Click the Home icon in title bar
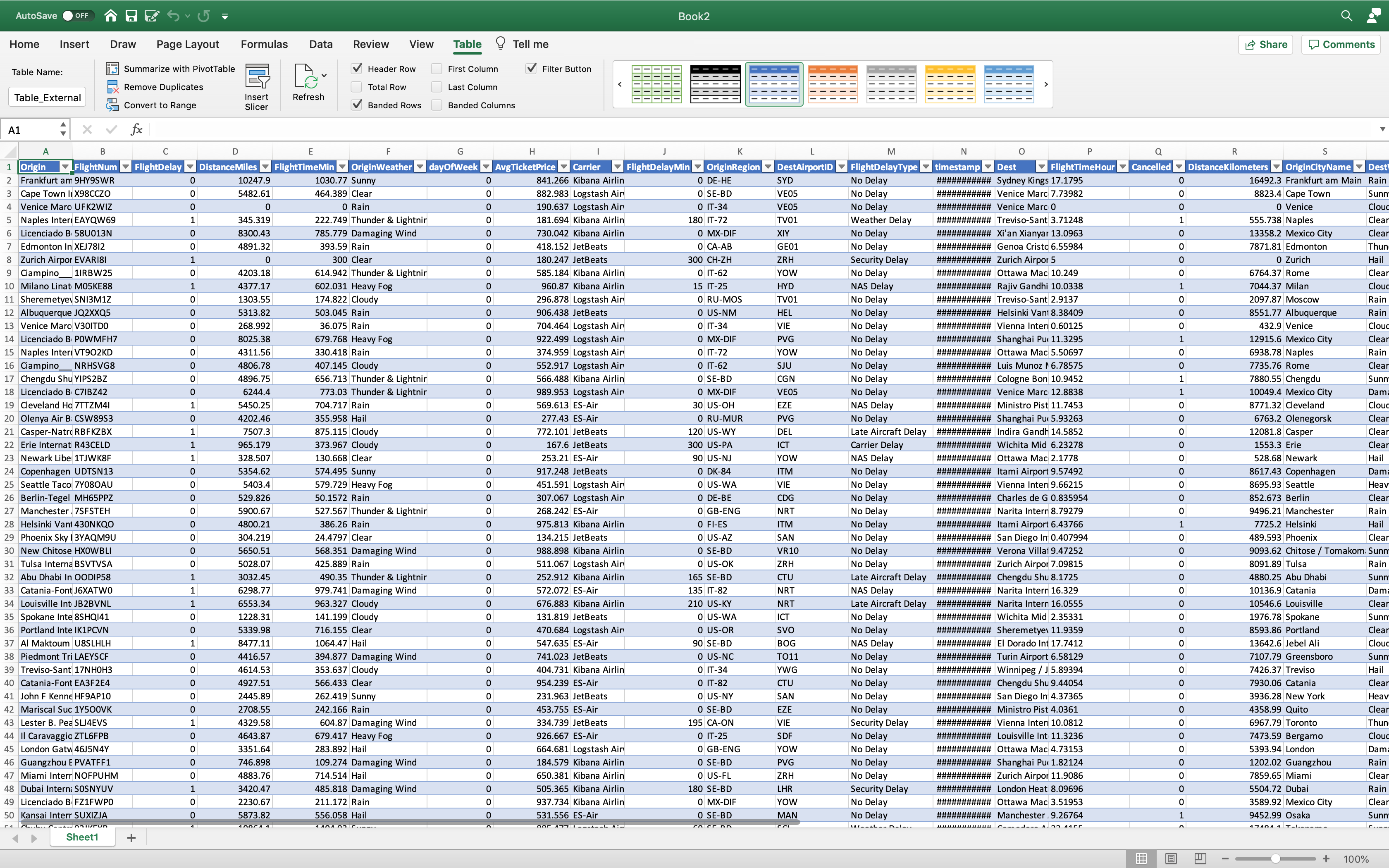This screenshot has width=1389, height=868. click(x=111, y=16)
